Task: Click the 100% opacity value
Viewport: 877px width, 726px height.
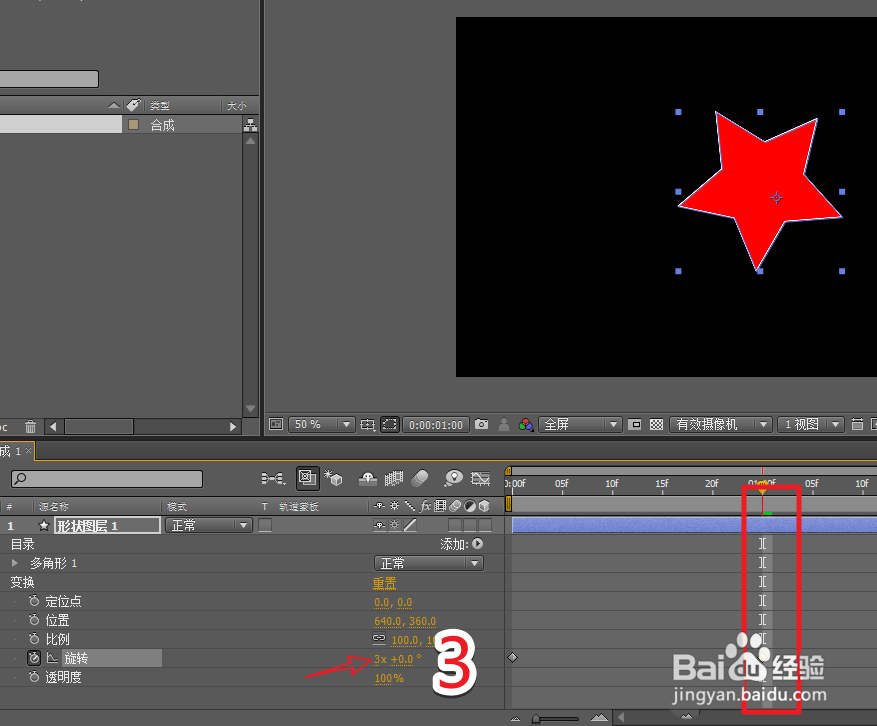Action: (389, 678)
